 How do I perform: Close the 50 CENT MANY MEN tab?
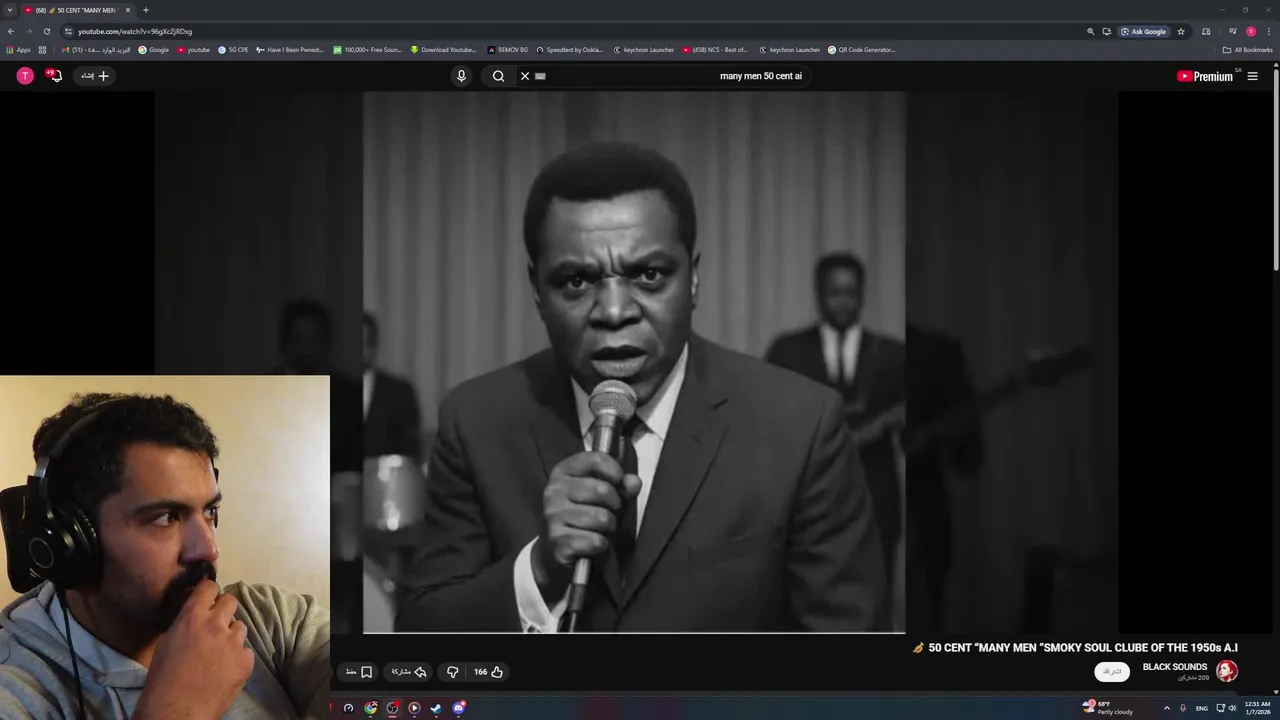pos(128,10)
